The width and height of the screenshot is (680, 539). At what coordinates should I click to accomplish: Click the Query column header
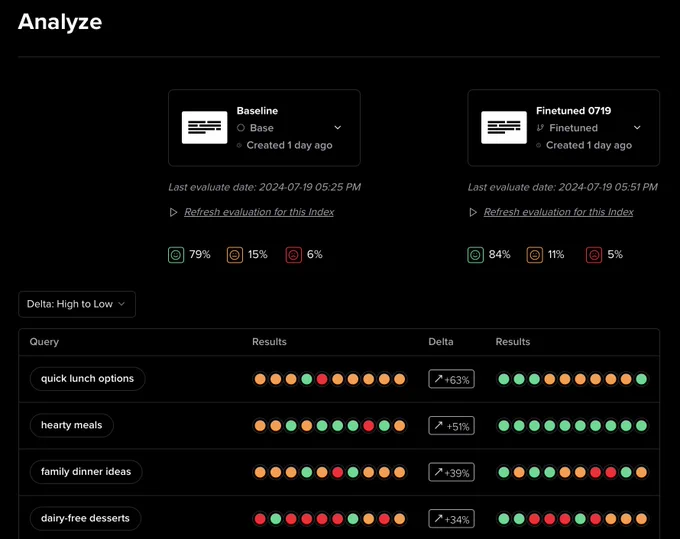[44, 342]
